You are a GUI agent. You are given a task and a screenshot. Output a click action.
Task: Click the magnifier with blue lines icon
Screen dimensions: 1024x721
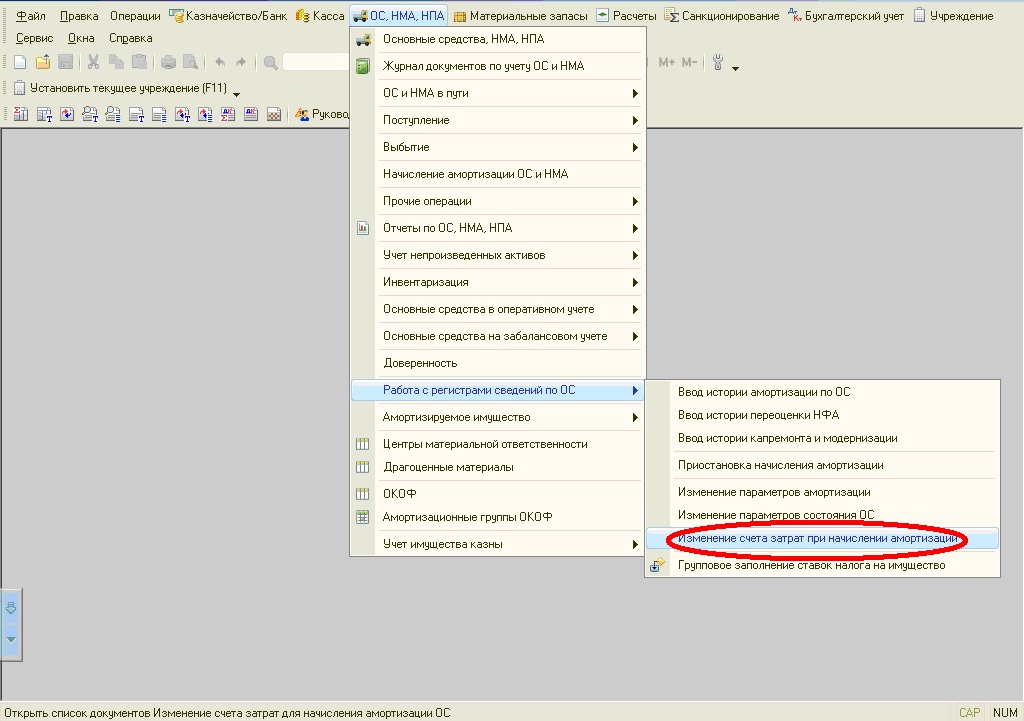[x=113, y=114]
